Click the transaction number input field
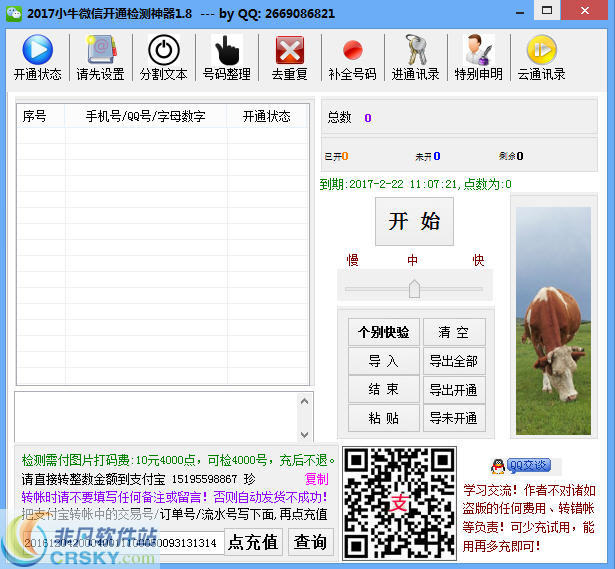Viewport: 615px width, 569px height. pos(123,543)
